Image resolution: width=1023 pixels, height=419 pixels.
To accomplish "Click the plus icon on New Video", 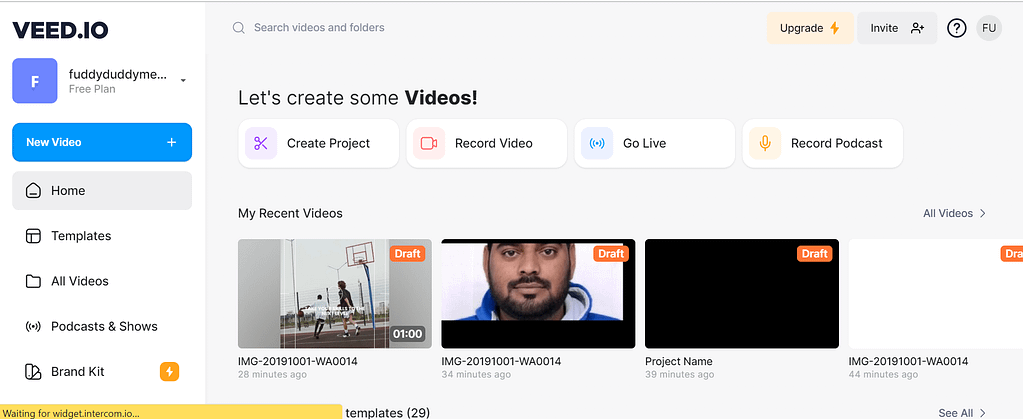I will [x=172, y=142].
